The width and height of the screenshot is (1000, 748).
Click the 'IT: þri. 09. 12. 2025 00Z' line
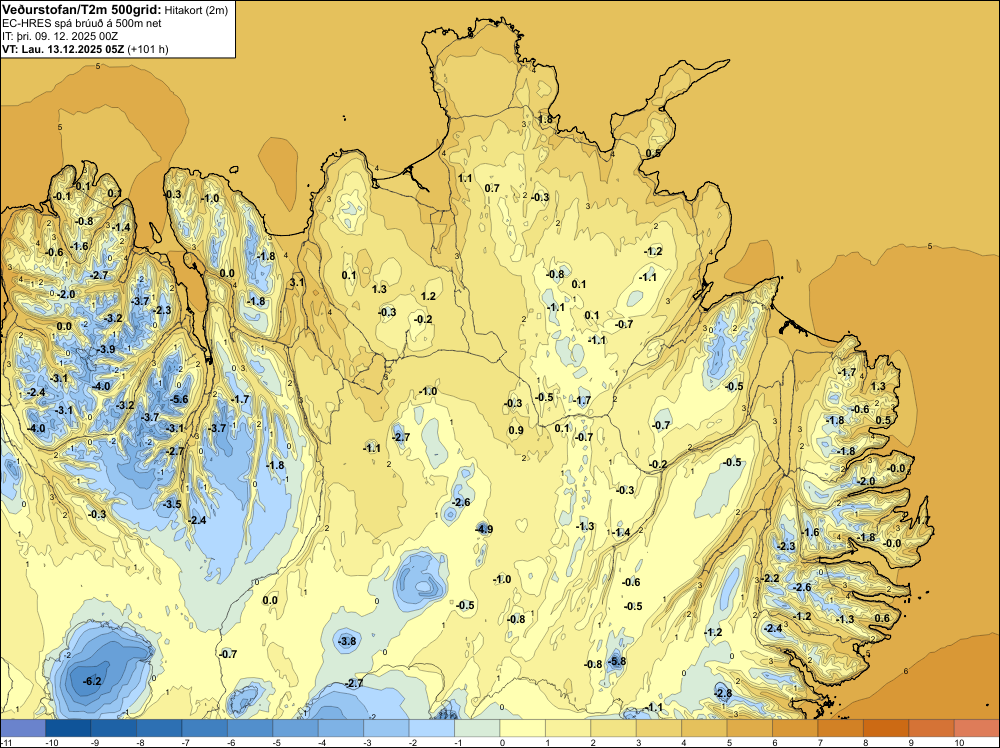click(60, 36)
